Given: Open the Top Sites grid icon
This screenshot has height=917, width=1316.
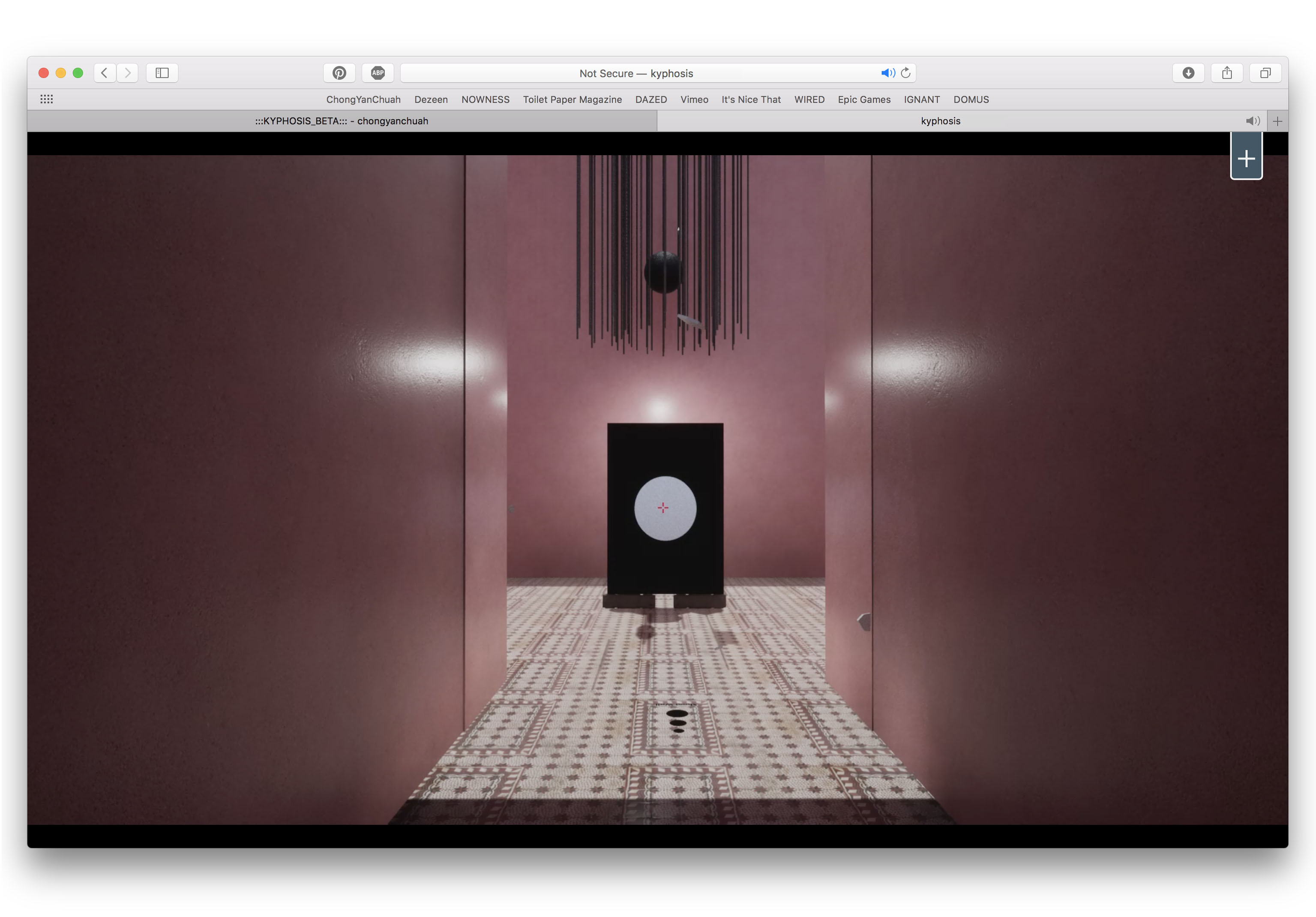Looking at the screenshot, I should 46,99.
